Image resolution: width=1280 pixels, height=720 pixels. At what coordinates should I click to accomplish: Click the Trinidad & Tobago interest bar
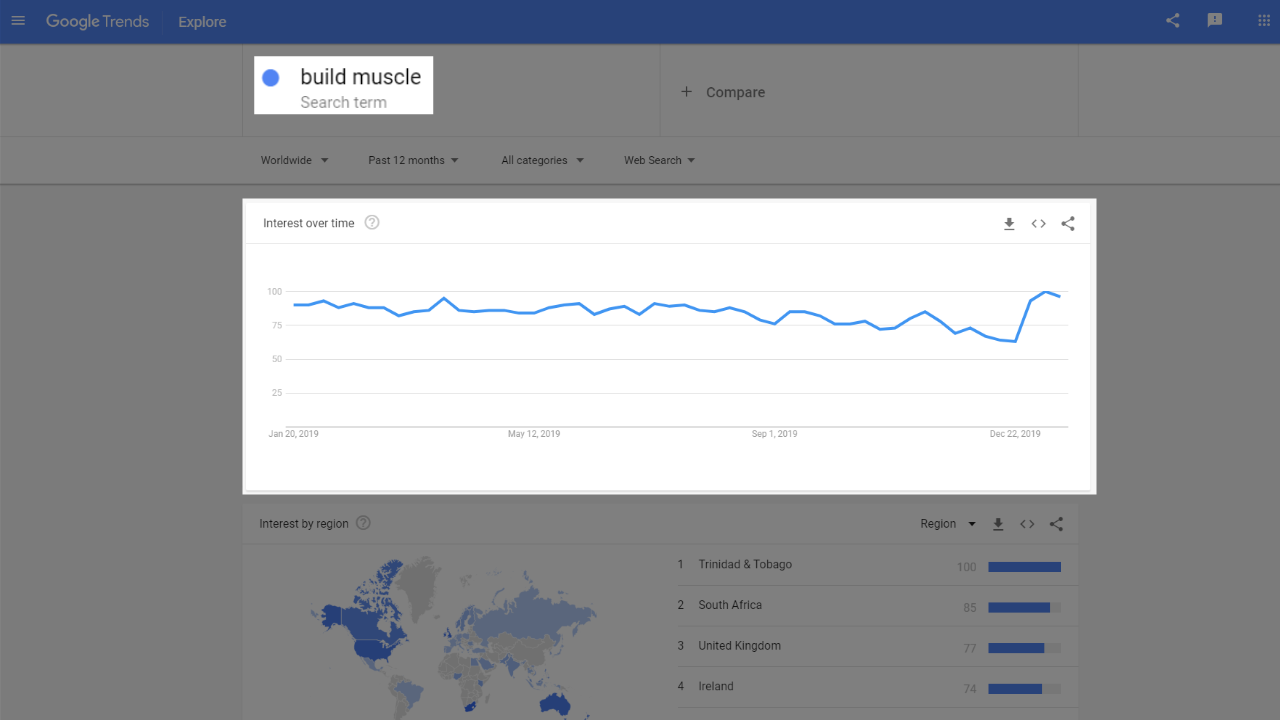coord(1024,567)
